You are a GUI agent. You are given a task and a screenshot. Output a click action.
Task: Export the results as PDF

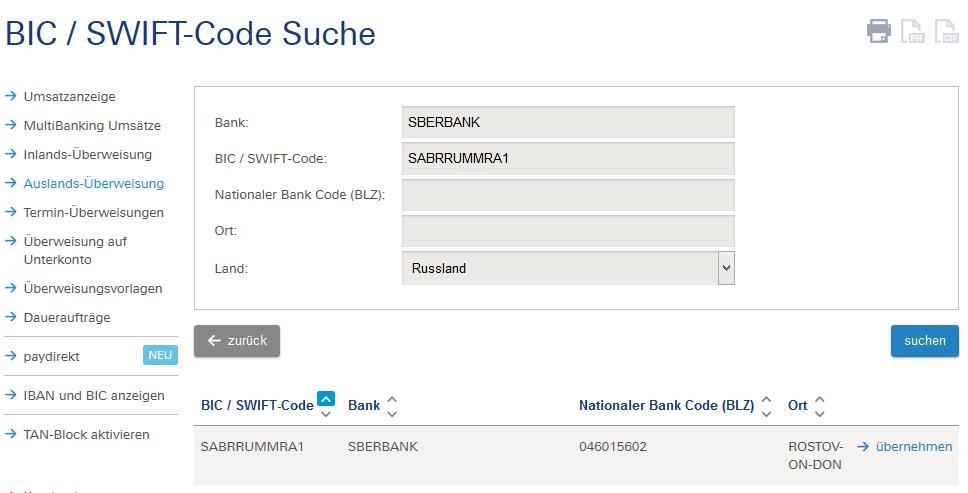[912, 31]
